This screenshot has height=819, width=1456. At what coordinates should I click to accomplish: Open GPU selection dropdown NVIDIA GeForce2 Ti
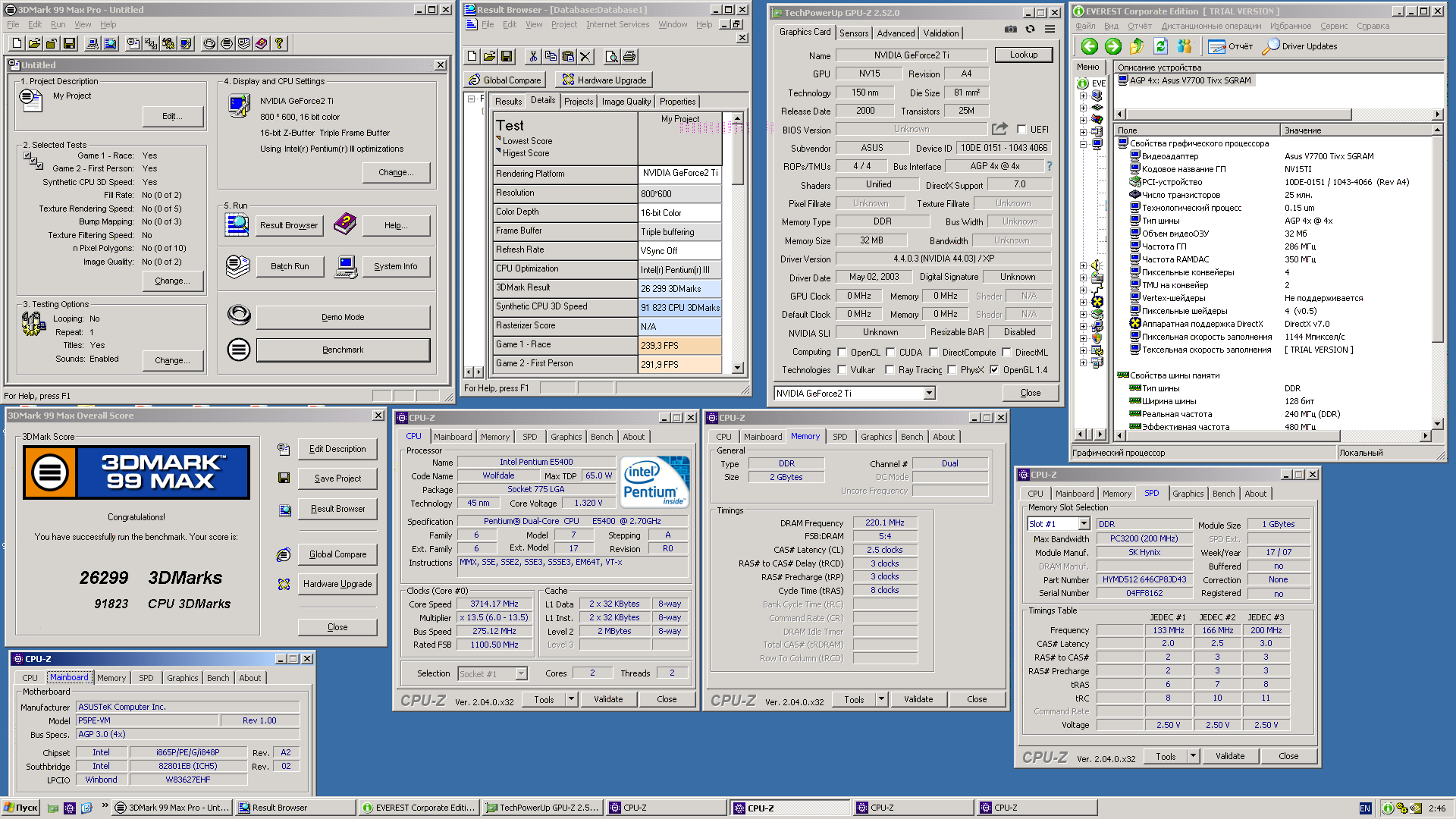tap(929, 393)
